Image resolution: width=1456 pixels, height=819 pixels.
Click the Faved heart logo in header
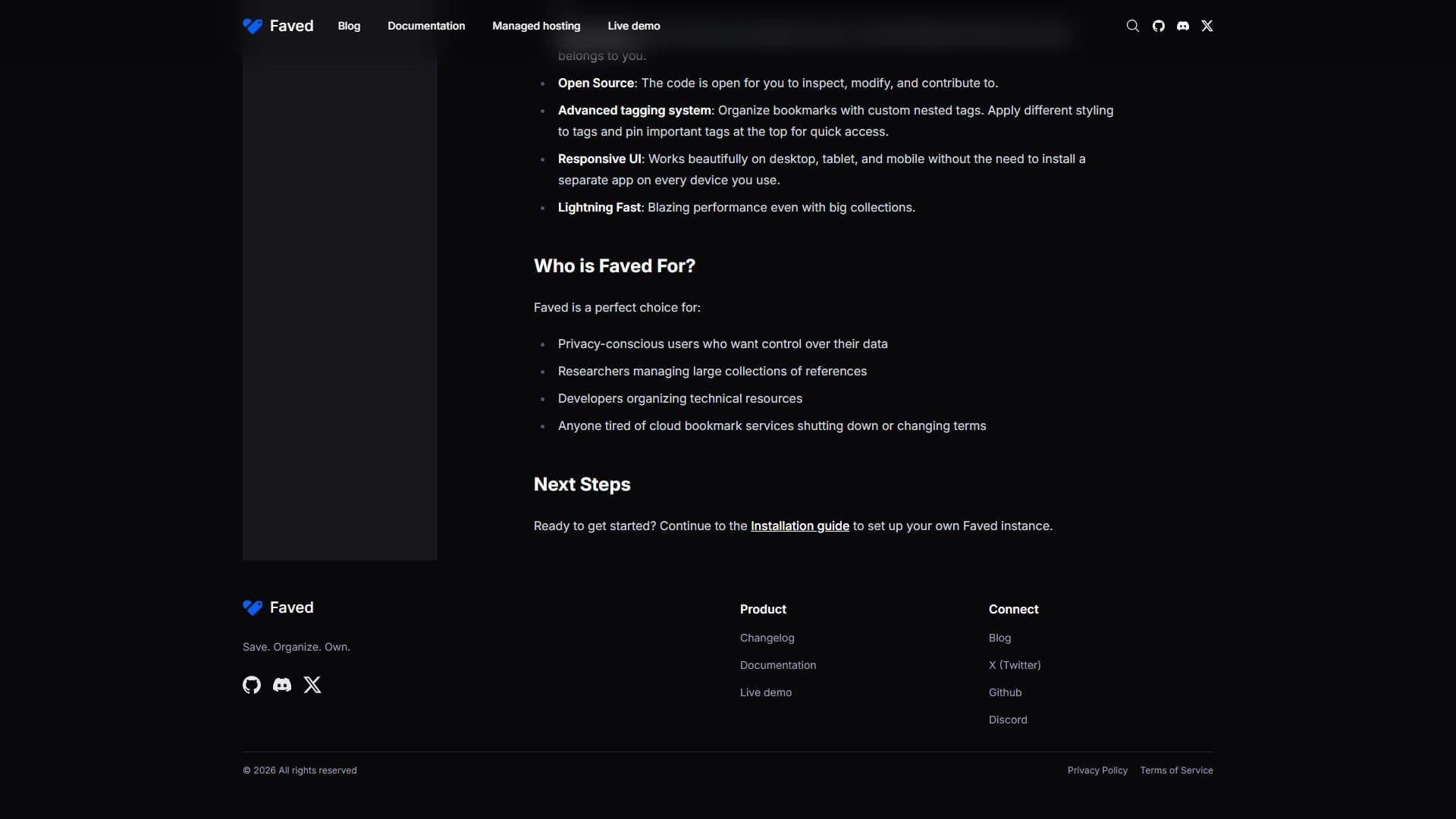[x=253, y=26]
